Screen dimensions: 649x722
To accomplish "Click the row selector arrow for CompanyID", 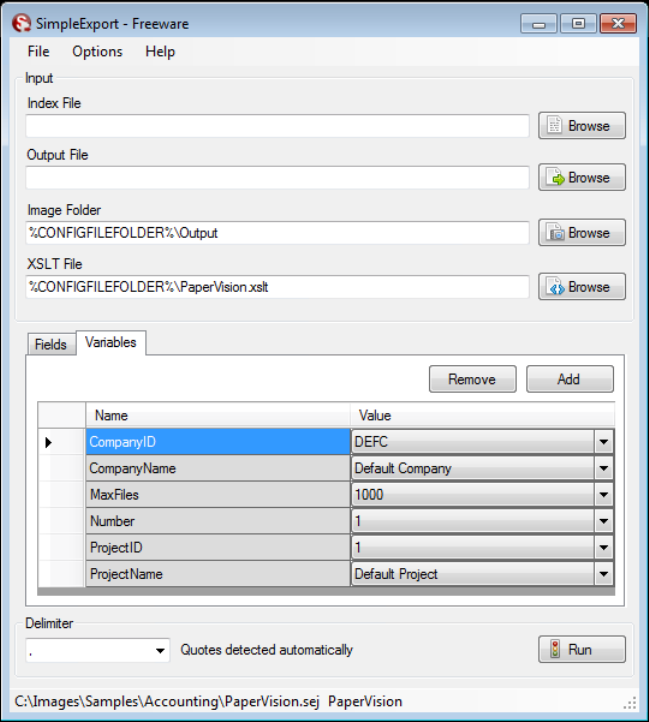I will 48,442.
